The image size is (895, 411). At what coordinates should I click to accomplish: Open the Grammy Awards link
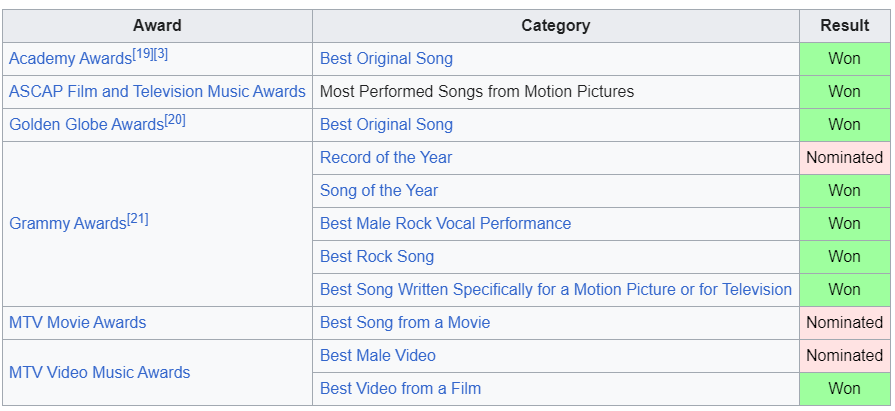pos(67,224)
